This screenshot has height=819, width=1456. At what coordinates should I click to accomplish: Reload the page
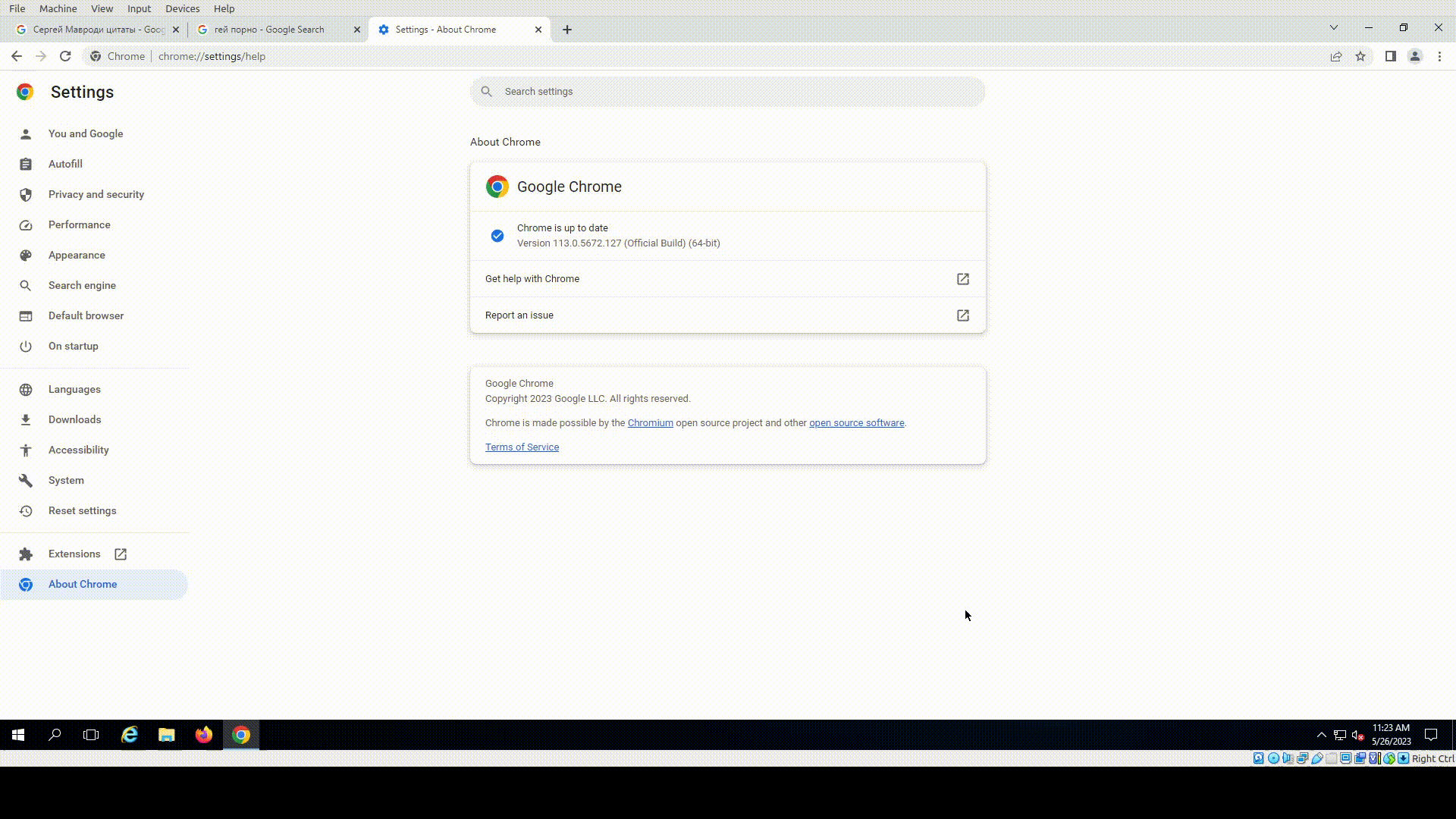[x=65, y=56]
